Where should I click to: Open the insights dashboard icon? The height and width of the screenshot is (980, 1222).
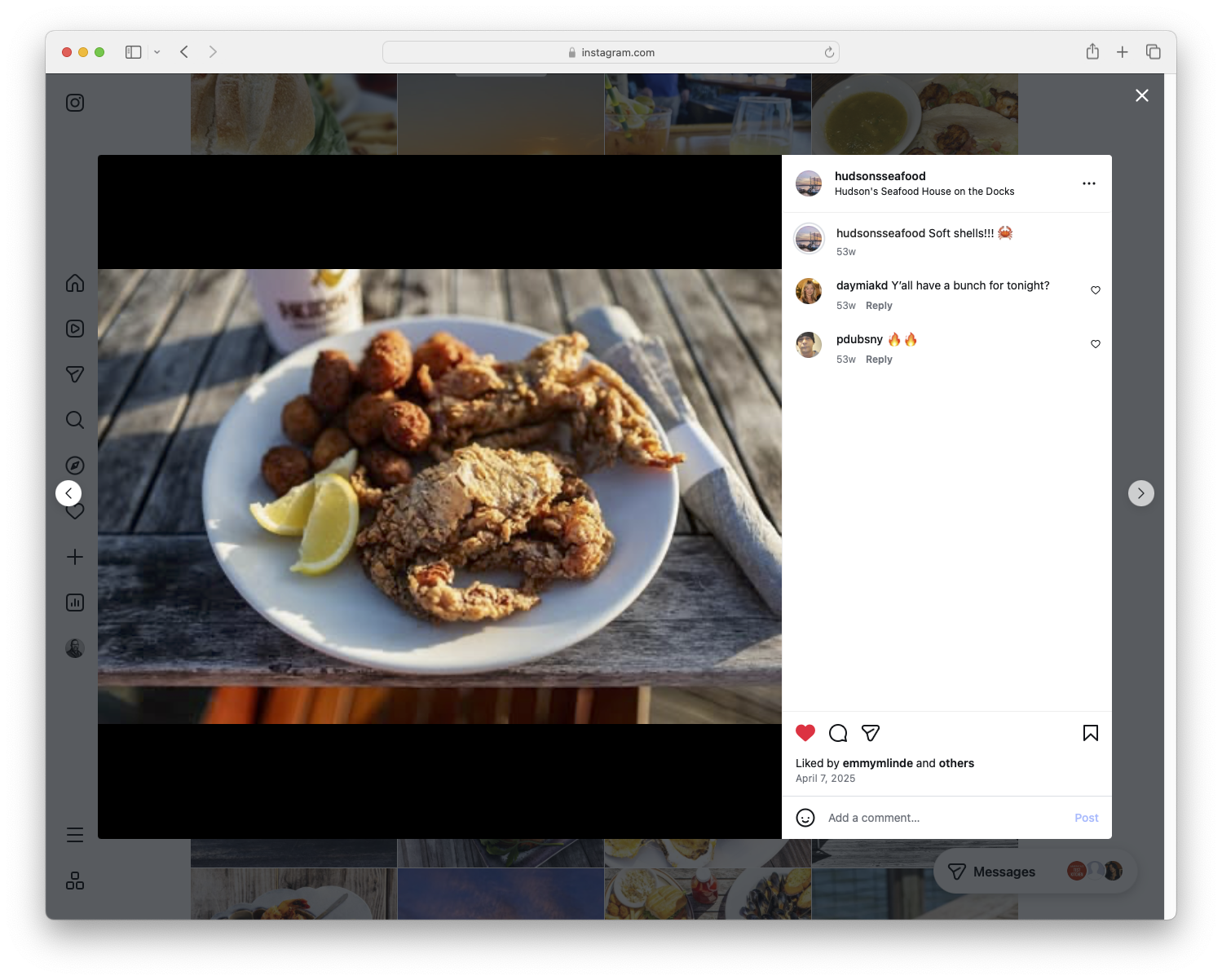pos(74,603)
